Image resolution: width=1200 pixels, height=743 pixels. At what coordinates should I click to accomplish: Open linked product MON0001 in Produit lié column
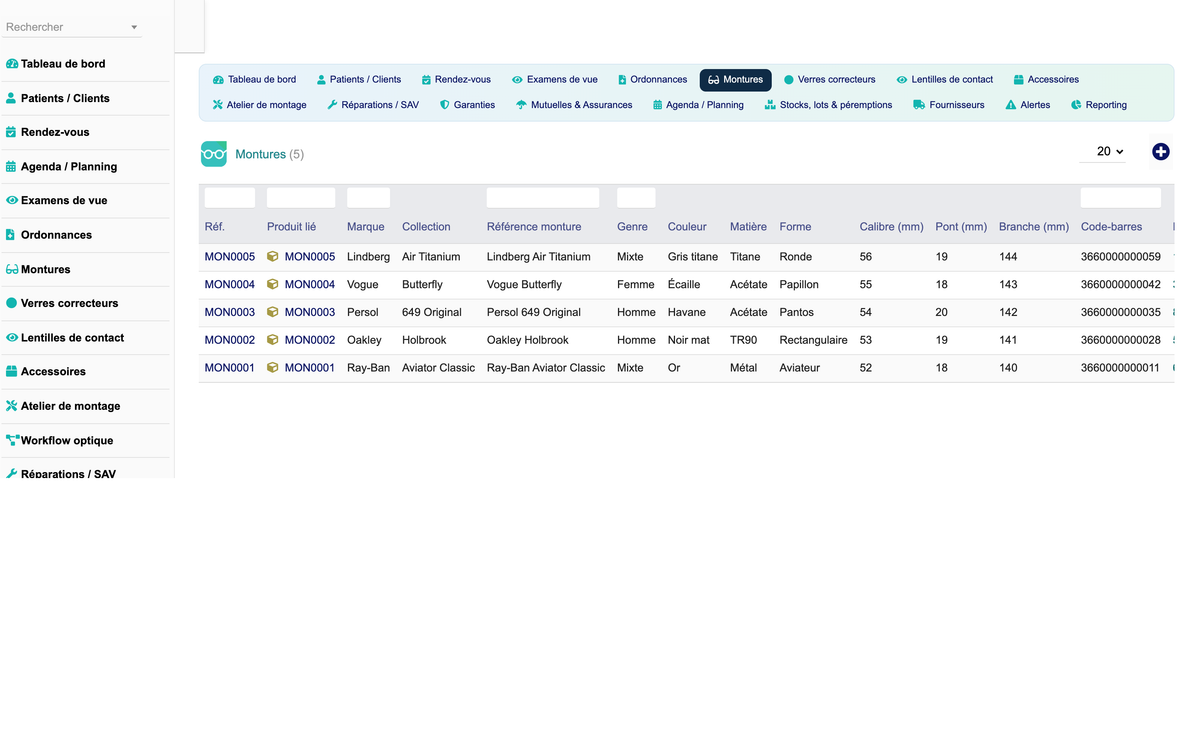tap(310, 368)
